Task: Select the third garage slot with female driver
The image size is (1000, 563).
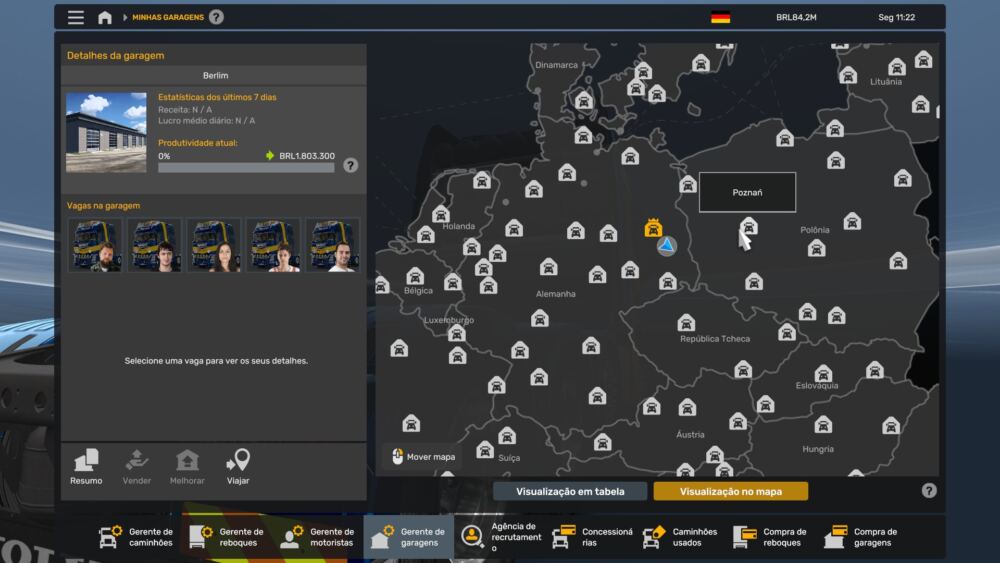Action: pos(214,245)
